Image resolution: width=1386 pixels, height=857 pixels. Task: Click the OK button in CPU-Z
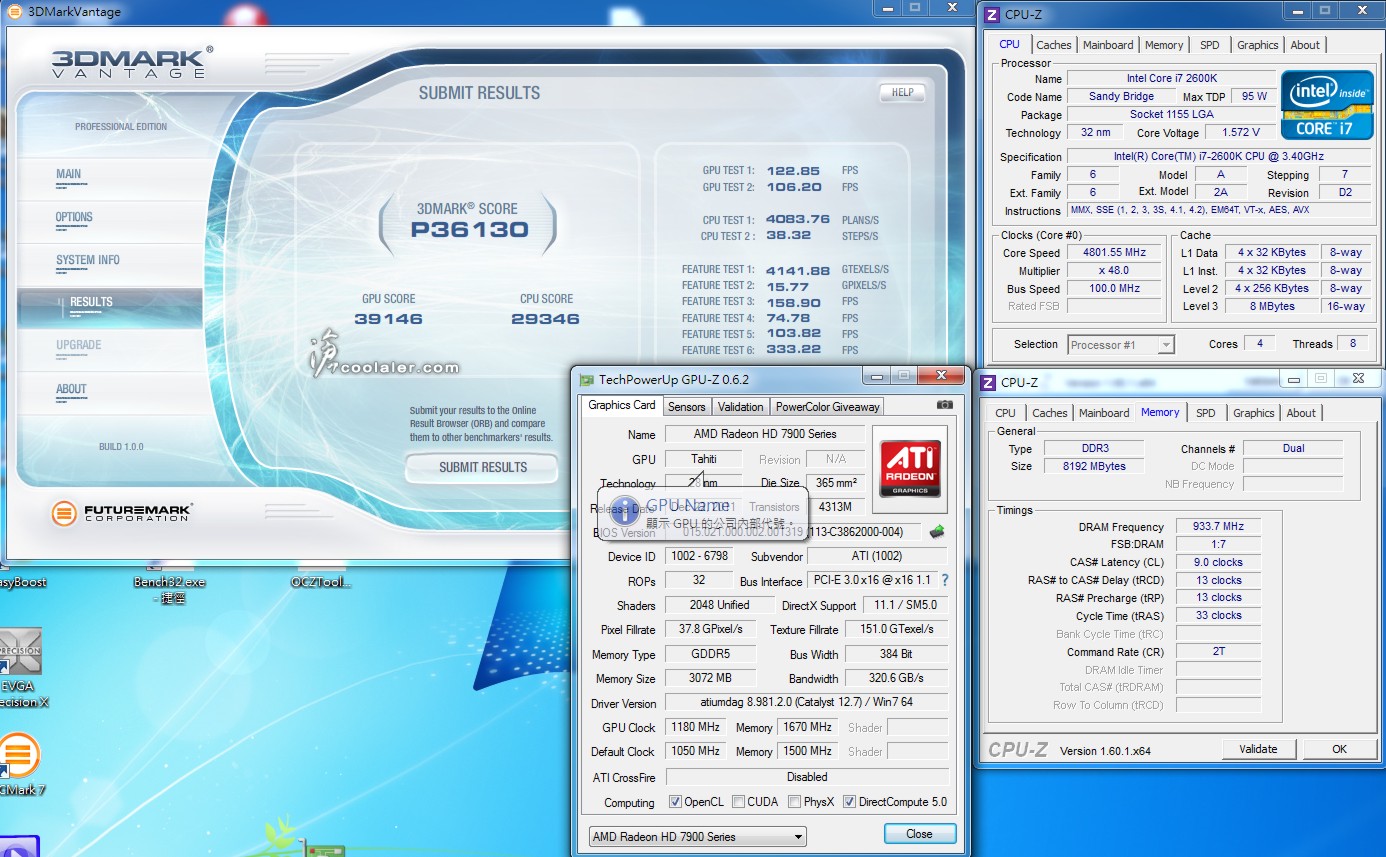tap(1339, 748)
